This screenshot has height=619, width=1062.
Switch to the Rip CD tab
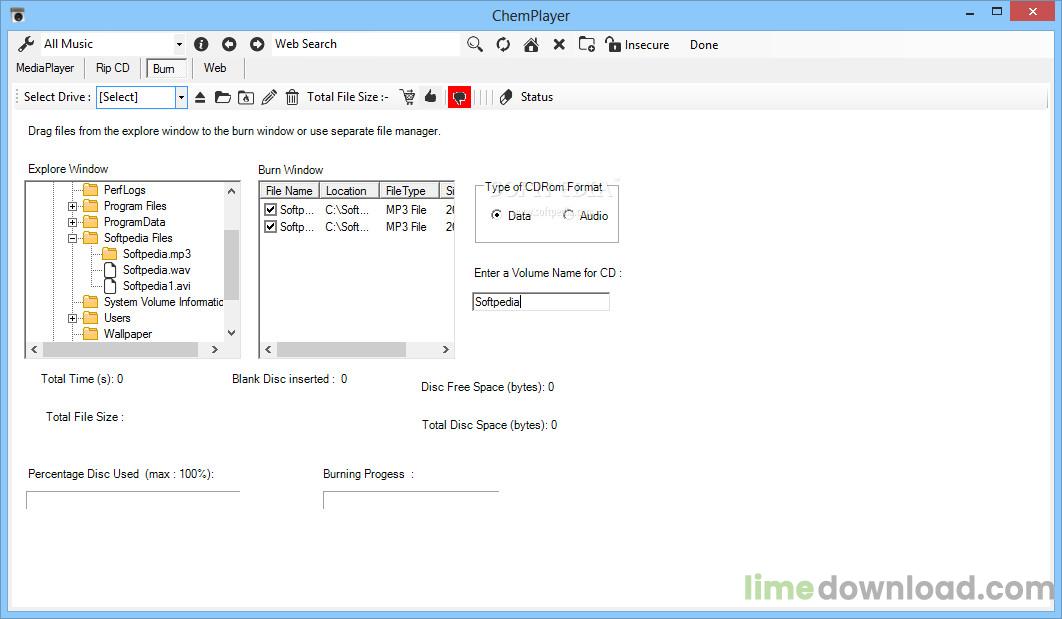click(112, 68)
